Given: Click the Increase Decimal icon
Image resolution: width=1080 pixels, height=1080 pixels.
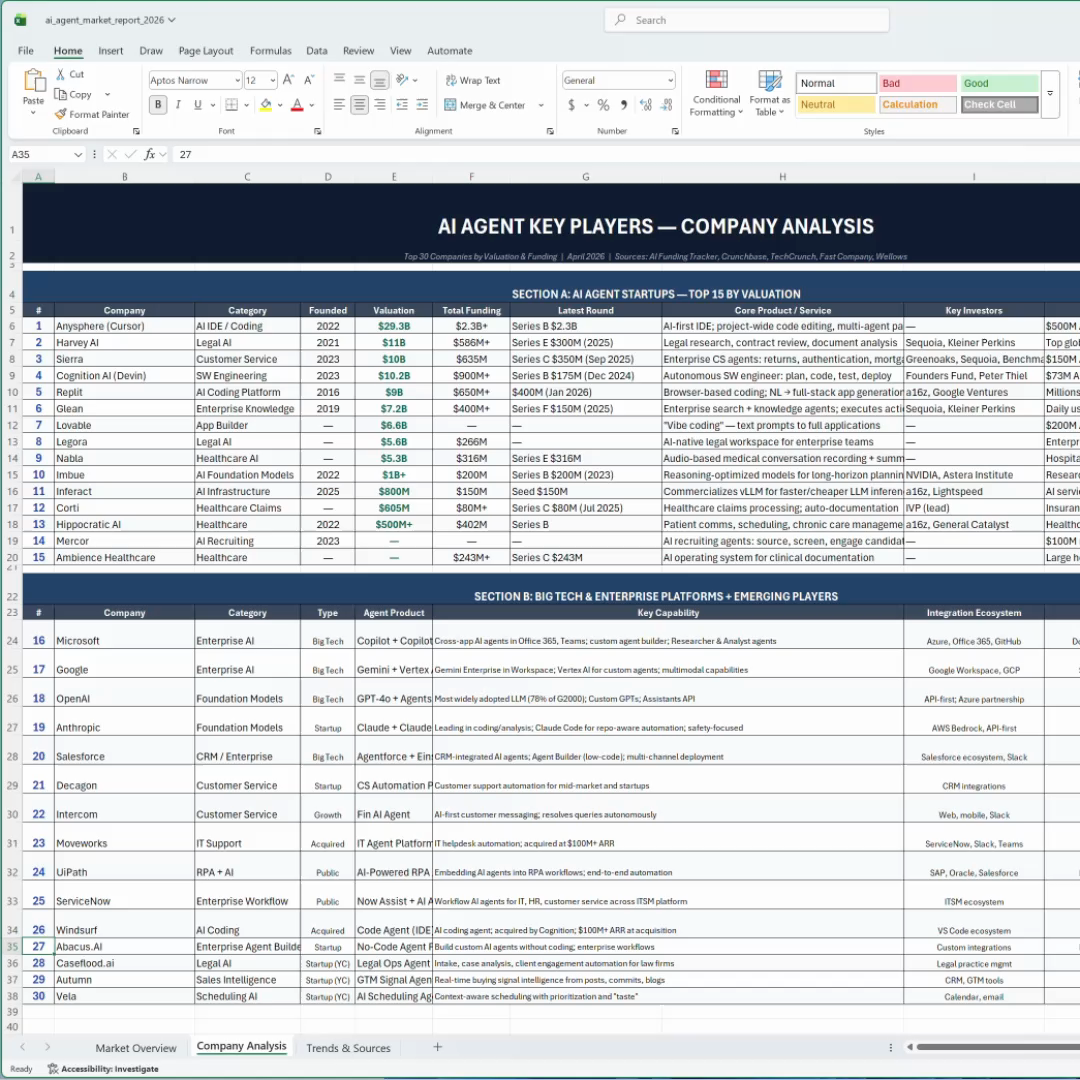Looking at the screenshot, I should pos(645,105).
